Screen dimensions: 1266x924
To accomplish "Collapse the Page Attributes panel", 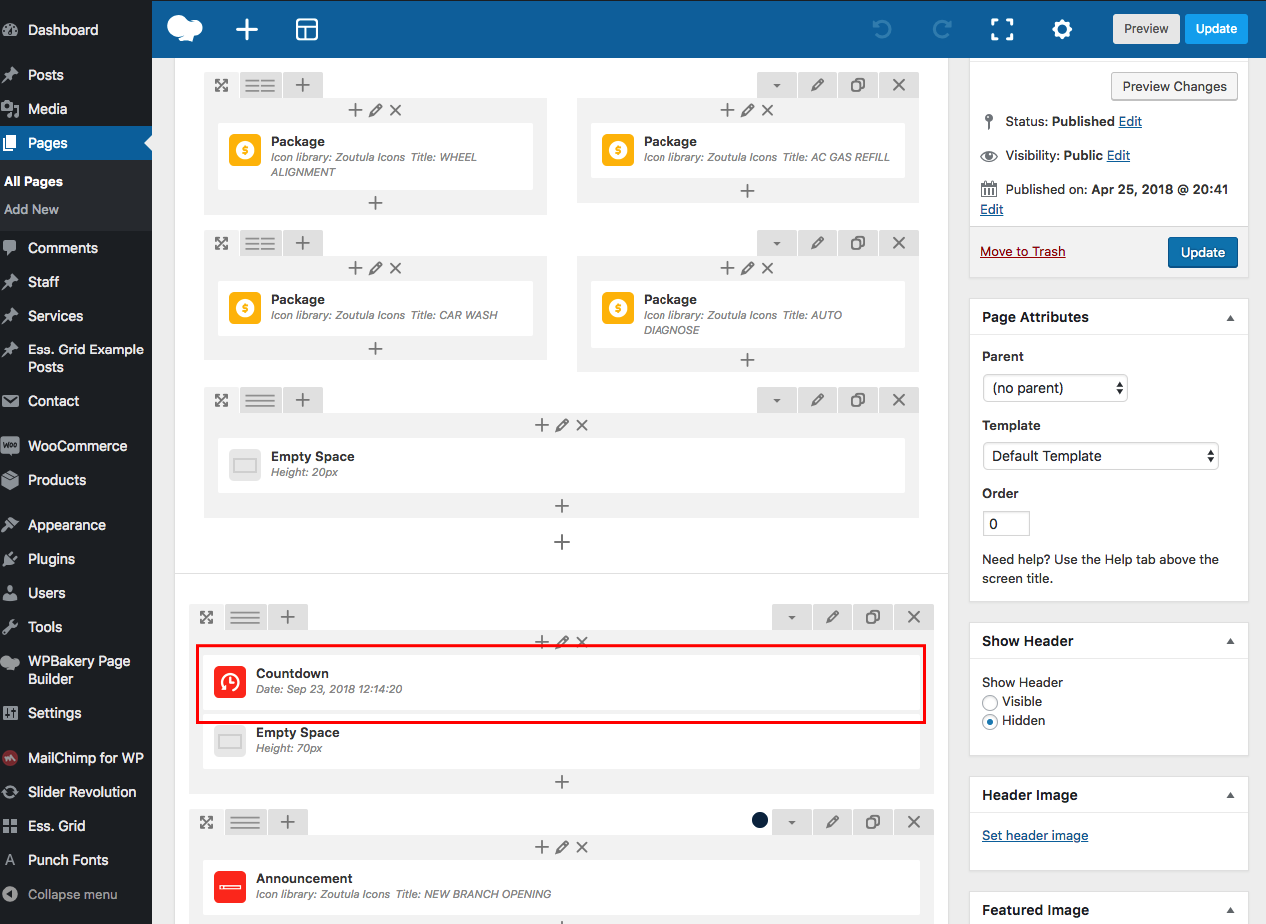I will pos(1230,317).
